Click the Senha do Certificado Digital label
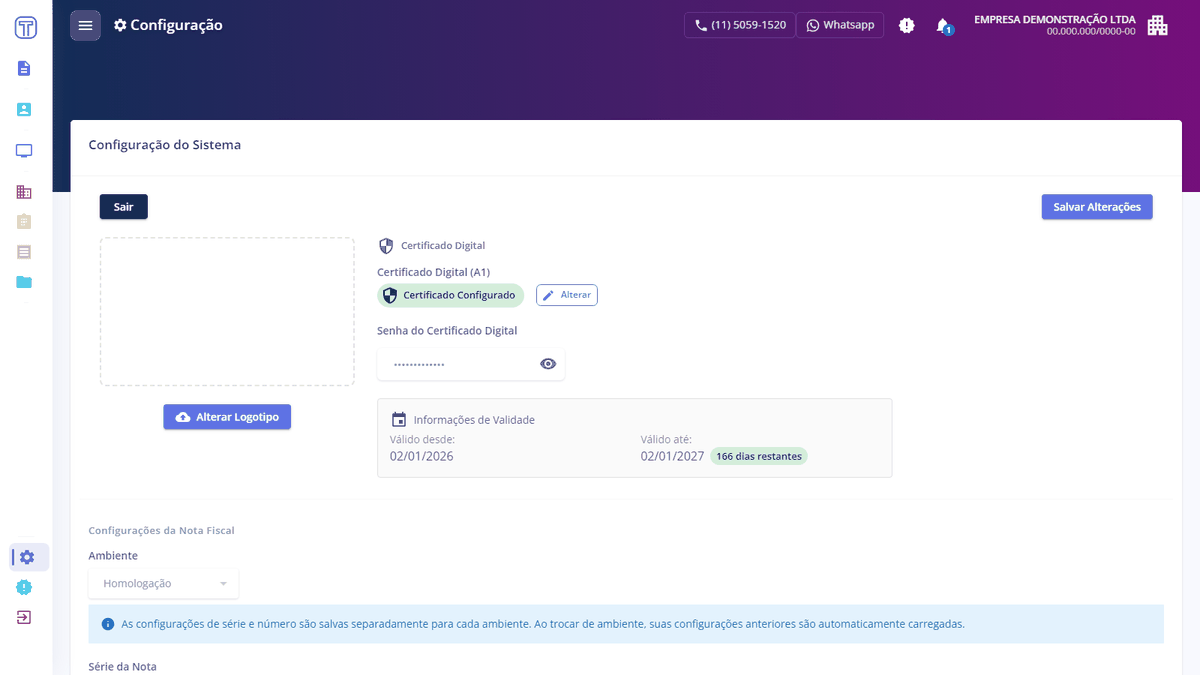The height and width of the screenshot is (675, 1200). (447, 331)
